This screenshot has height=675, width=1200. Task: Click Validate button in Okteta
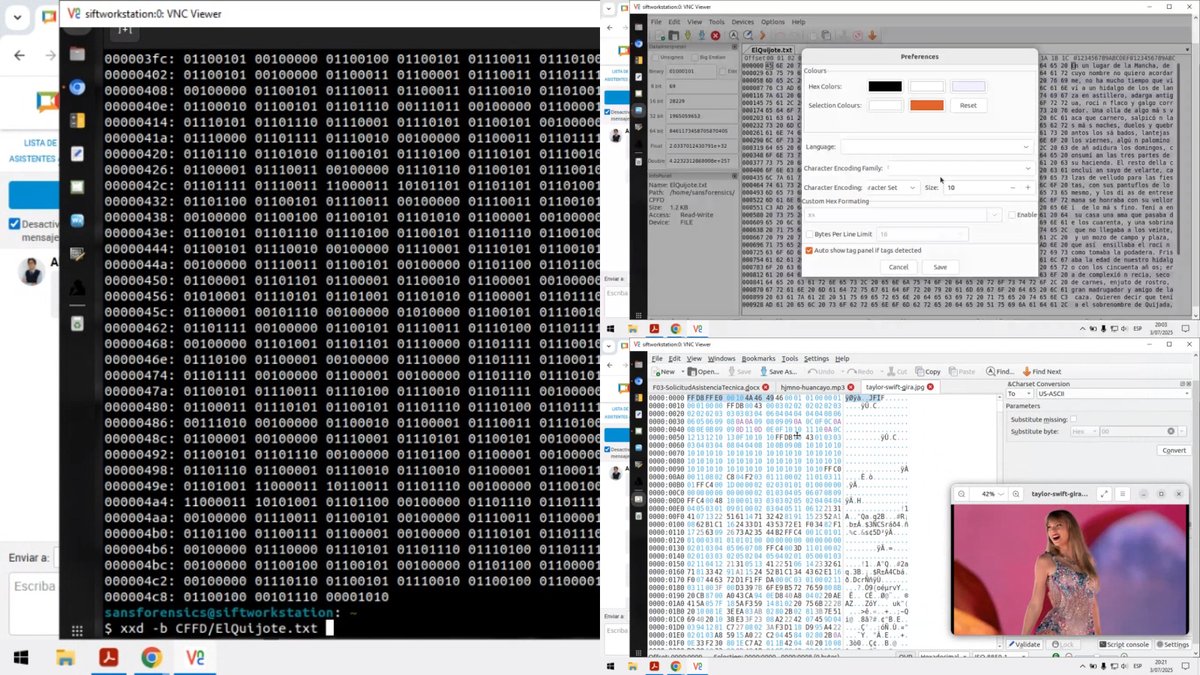coord(1024,644)
